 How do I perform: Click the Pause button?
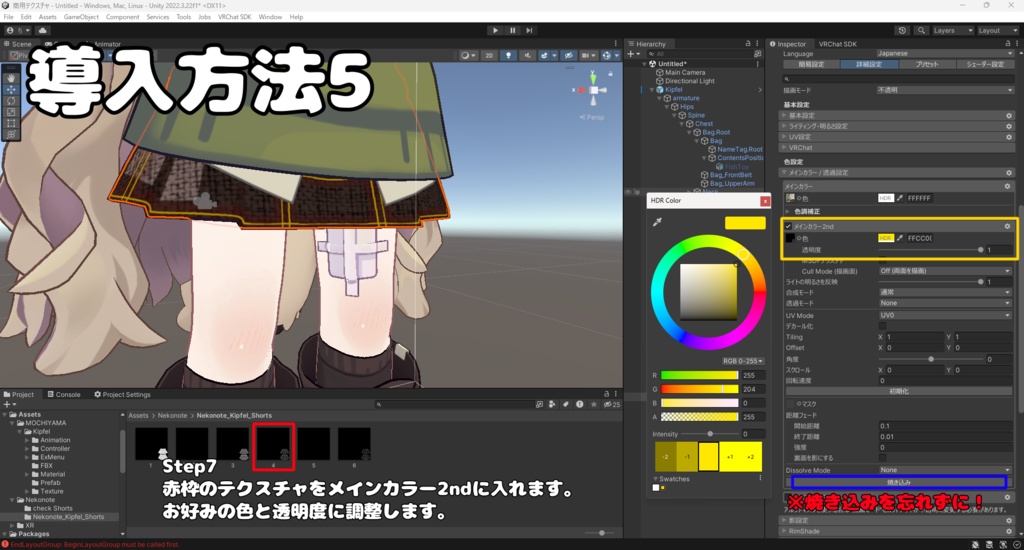point(513,30)
